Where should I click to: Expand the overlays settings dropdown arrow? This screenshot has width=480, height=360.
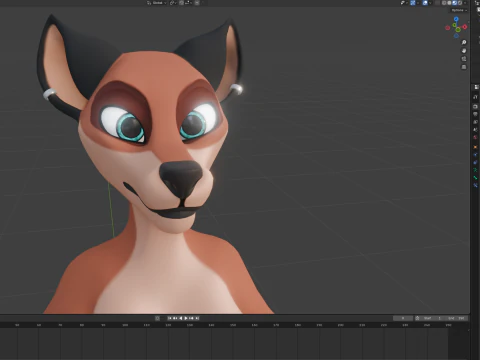pyautogui.click(x=430, y=3)
